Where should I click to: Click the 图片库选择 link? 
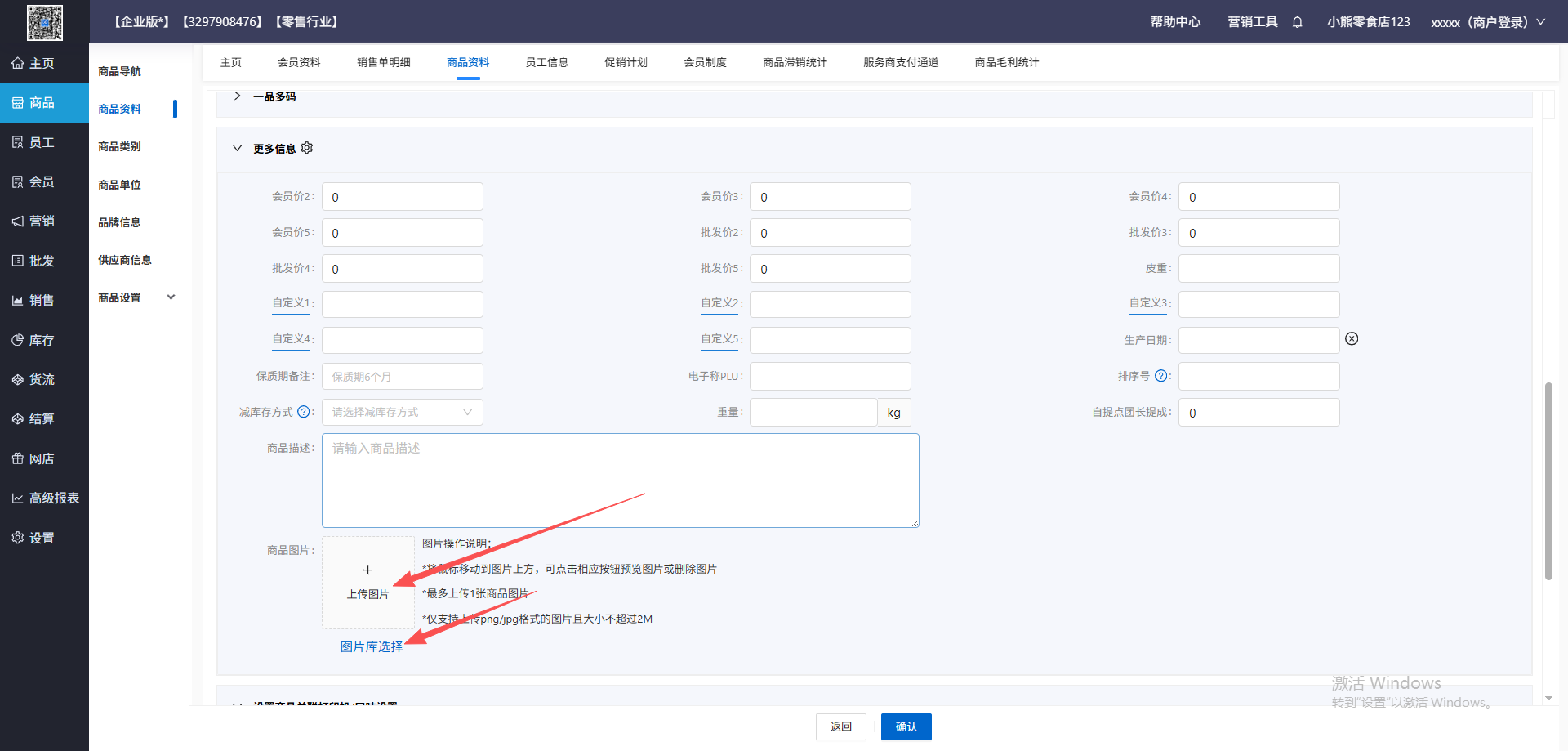(372, 646)
